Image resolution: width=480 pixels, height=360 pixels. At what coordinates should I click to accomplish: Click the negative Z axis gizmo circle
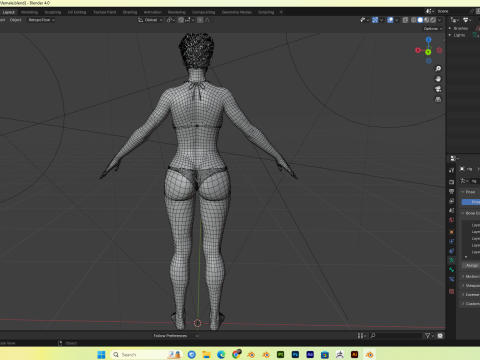pos(429,61)
